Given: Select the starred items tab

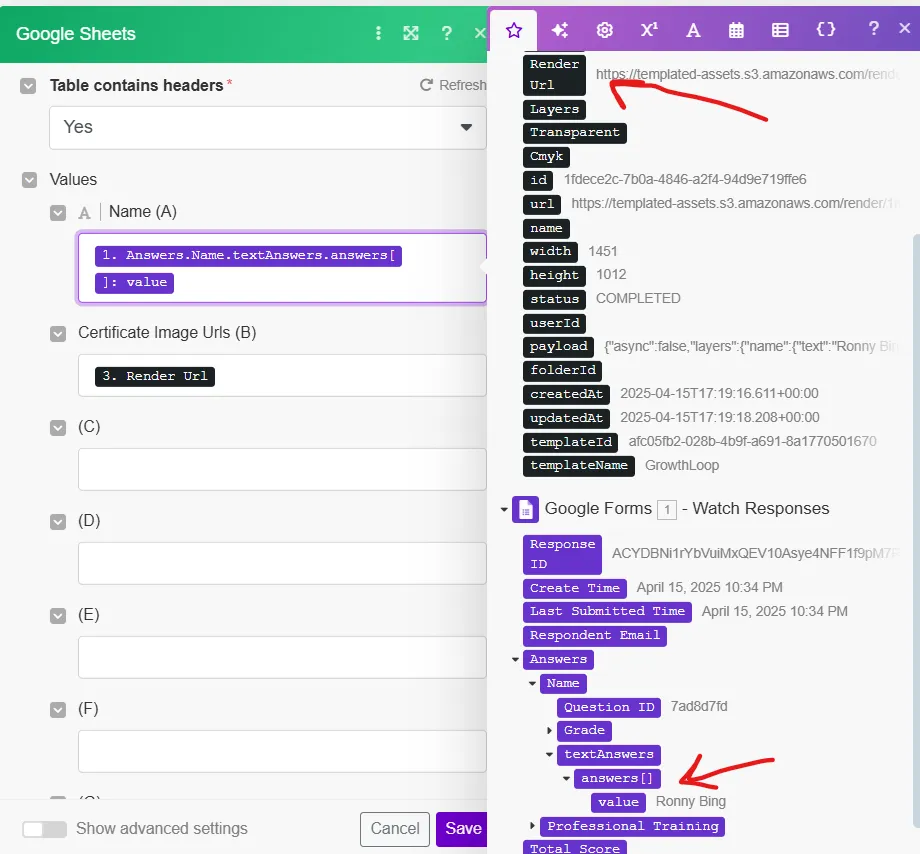Looking at the screenshot, I should click(514, 30).
